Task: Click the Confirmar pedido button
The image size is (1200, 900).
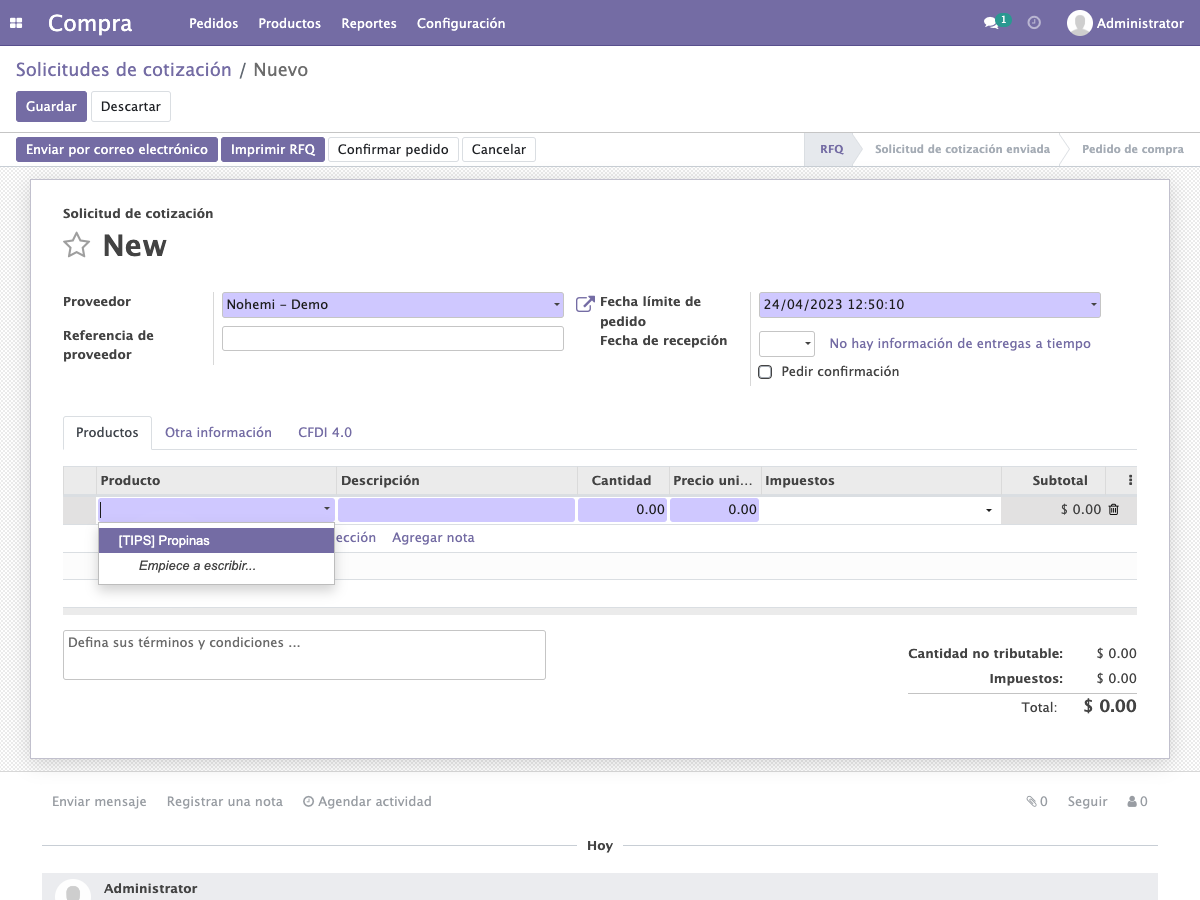Action: click(393, 149)
